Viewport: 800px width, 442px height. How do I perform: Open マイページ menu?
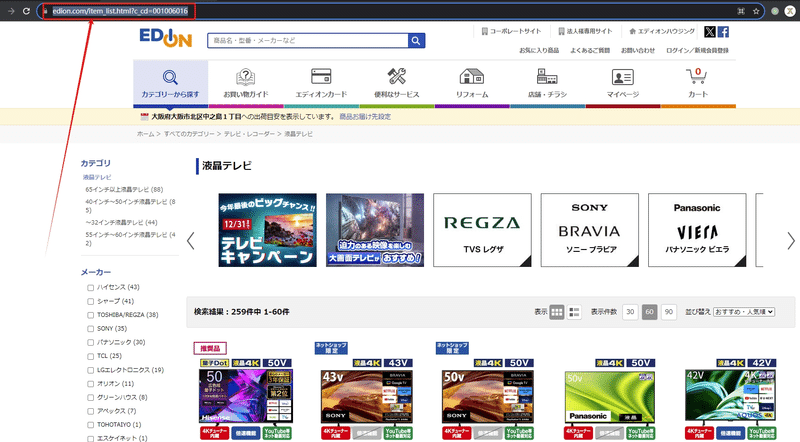click(x=622, y=83)
